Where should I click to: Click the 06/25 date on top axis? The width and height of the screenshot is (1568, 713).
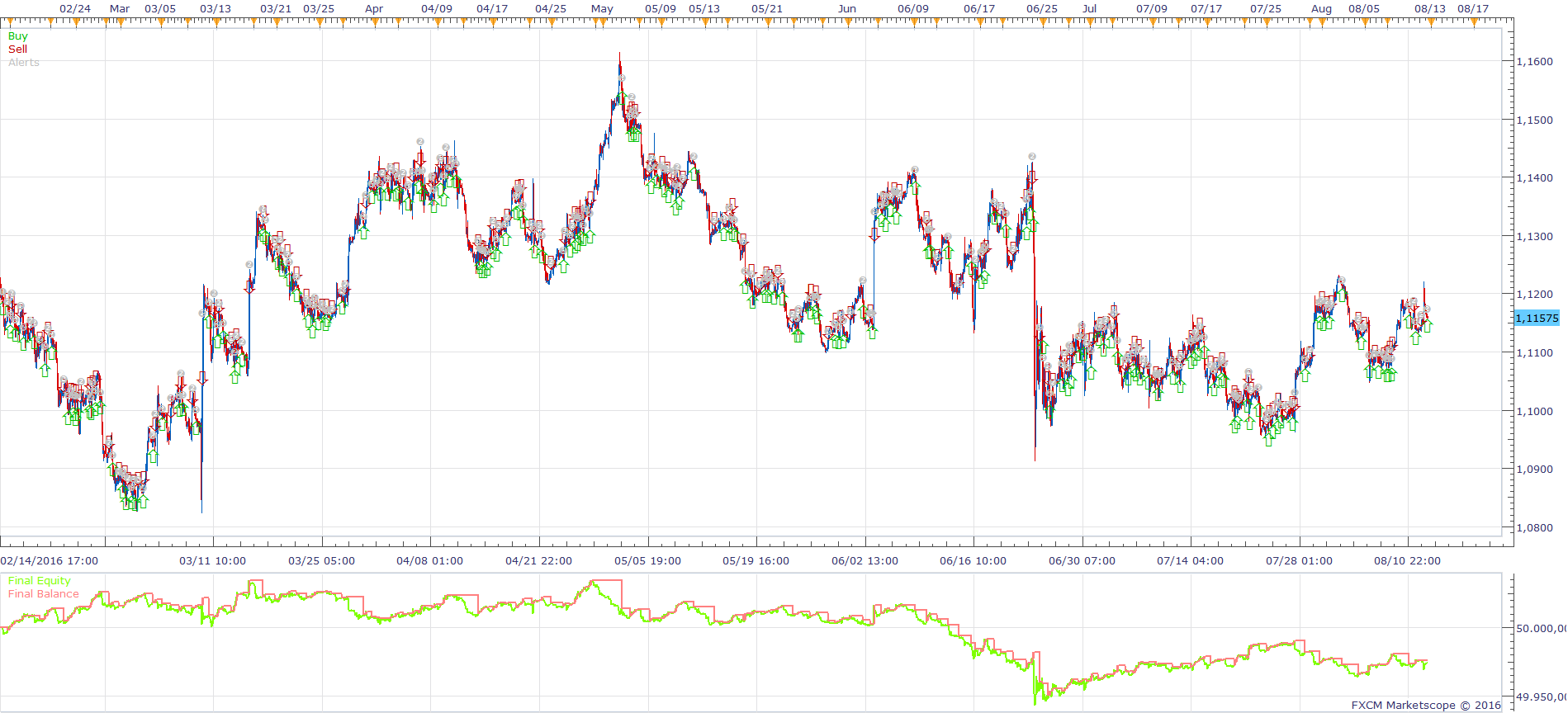pos(1042,9)
